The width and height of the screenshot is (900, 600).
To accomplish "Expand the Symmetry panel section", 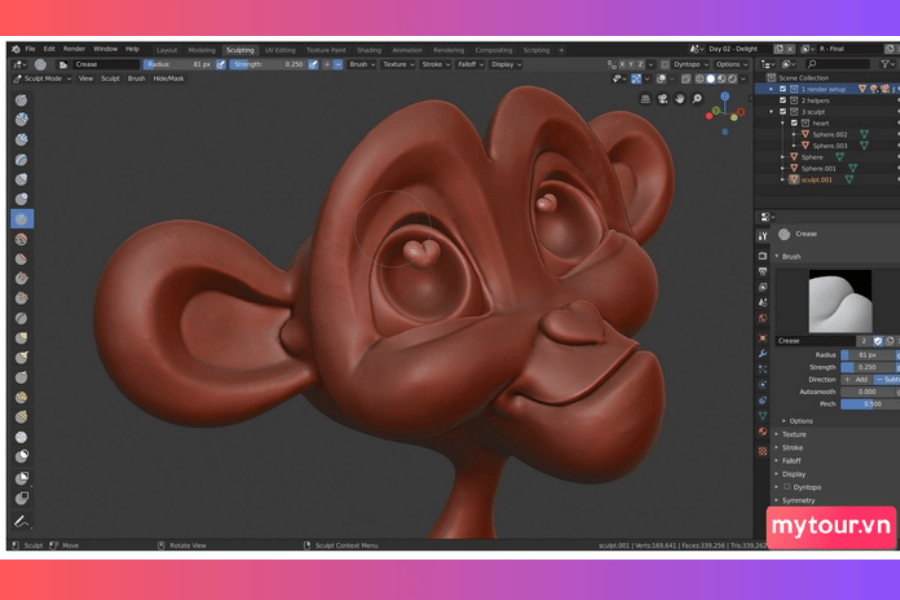I will click(x=798, y=500).
